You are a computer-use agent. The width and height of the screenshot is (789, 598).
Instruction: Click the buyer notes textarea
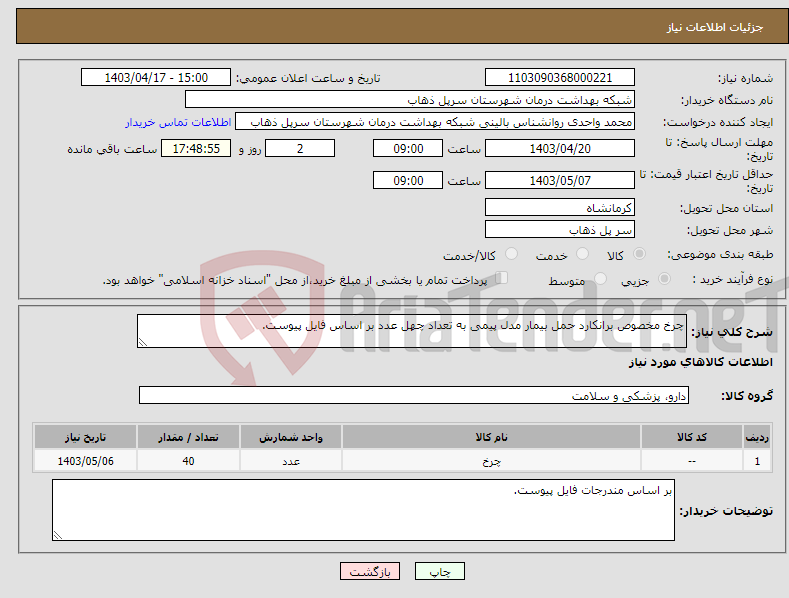[363, 510]
